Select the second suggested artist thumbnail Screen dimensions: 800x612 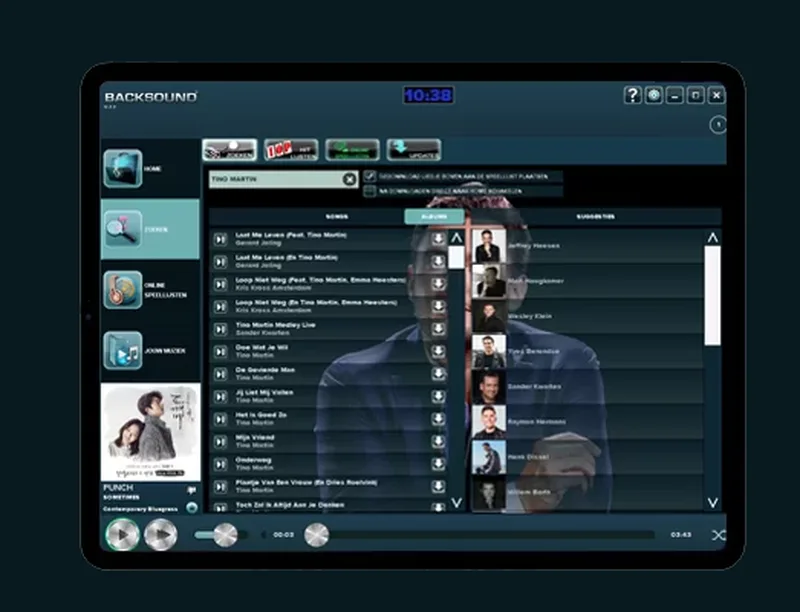(489, 281)
